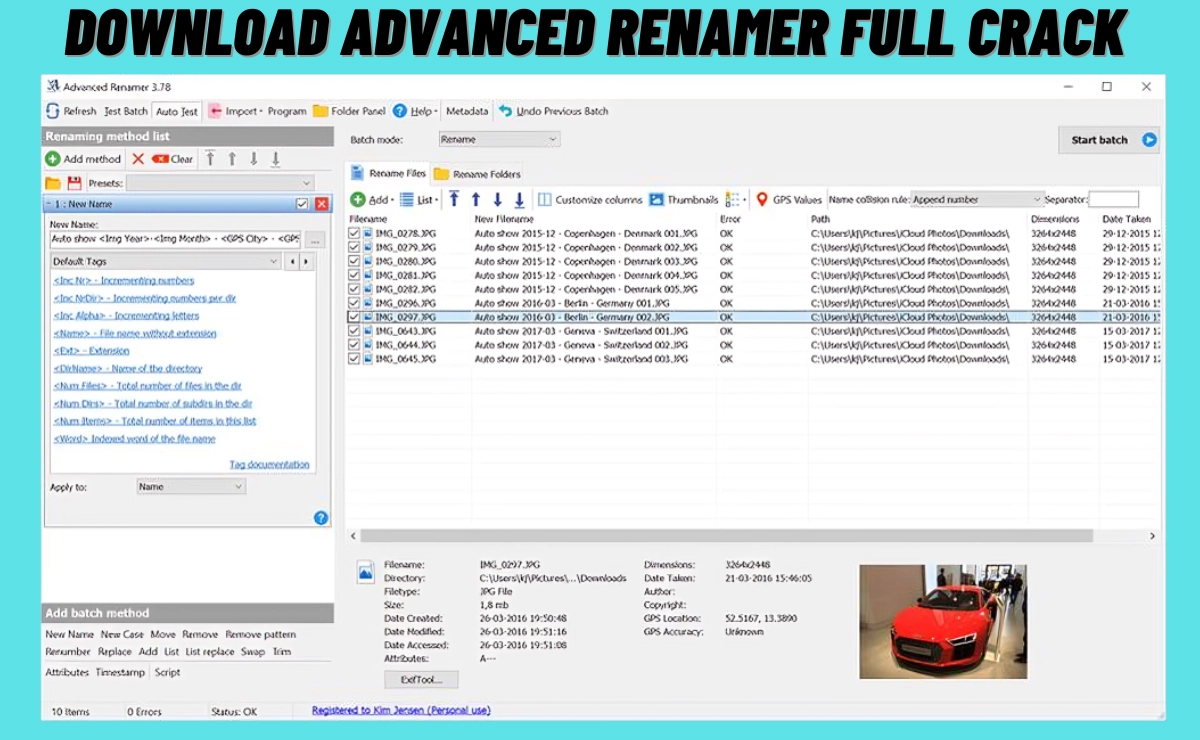Switch to the Rename Files tab
1200x740 pixels.
click(388, 173)
